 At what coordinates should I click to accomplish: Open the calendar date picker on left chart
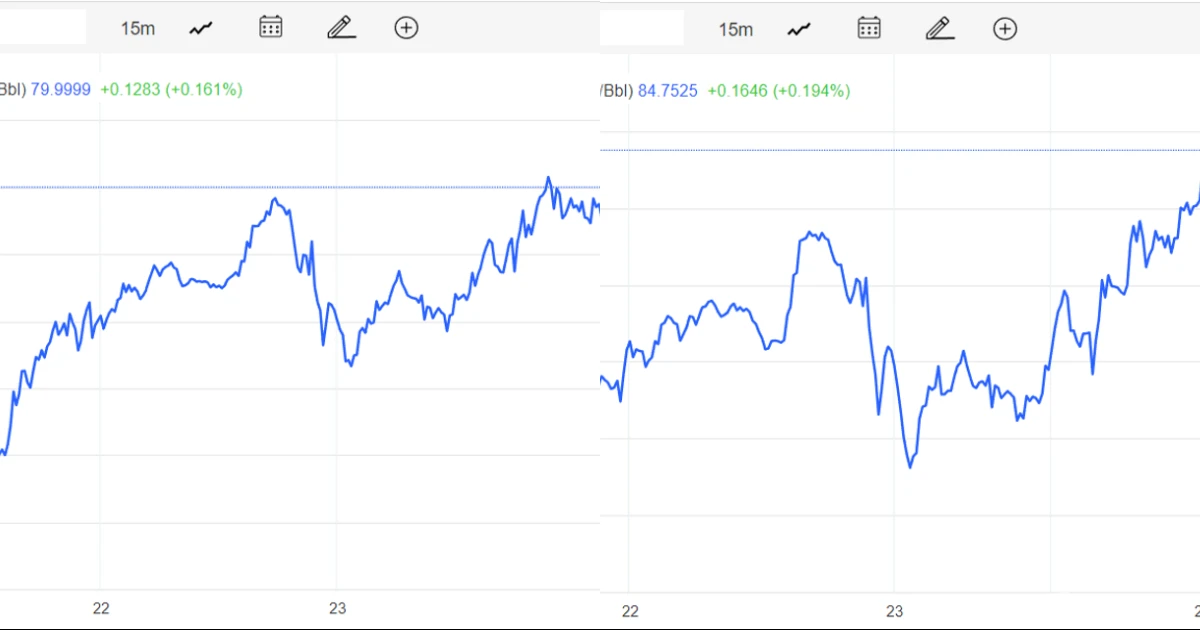click(x=271, y=27)
